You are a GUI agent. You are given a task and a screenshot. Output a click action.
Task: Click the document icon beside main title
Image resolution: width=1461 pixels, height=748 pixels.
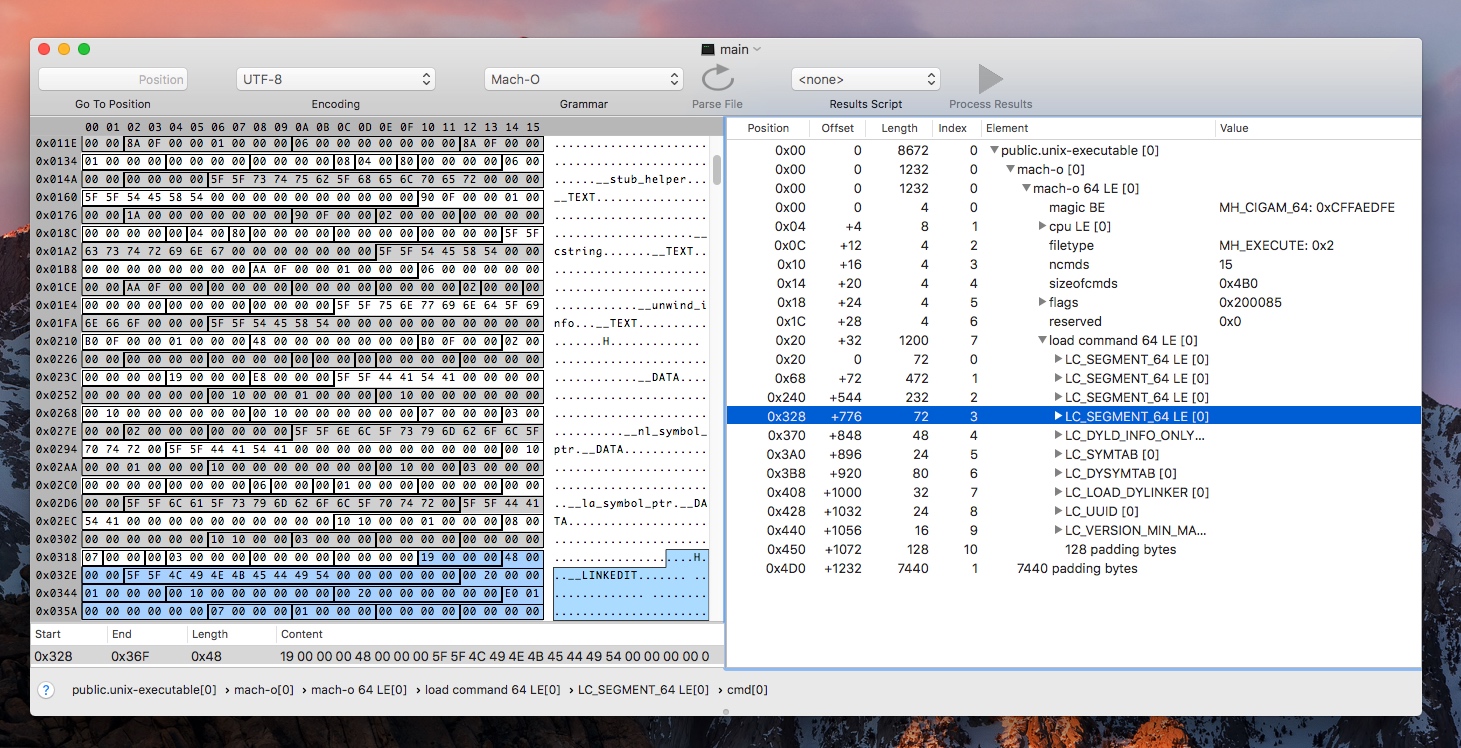[x=708, y=49]
